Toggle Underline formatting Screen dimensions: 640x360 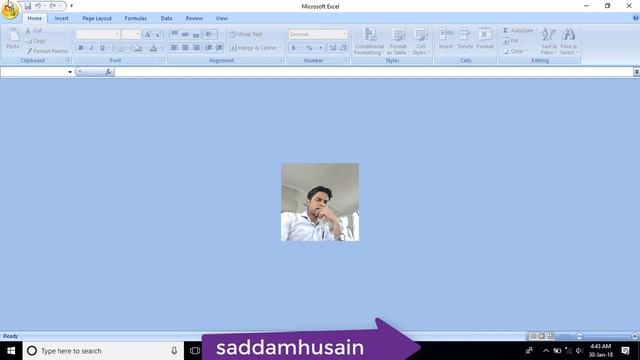point(102,48)
